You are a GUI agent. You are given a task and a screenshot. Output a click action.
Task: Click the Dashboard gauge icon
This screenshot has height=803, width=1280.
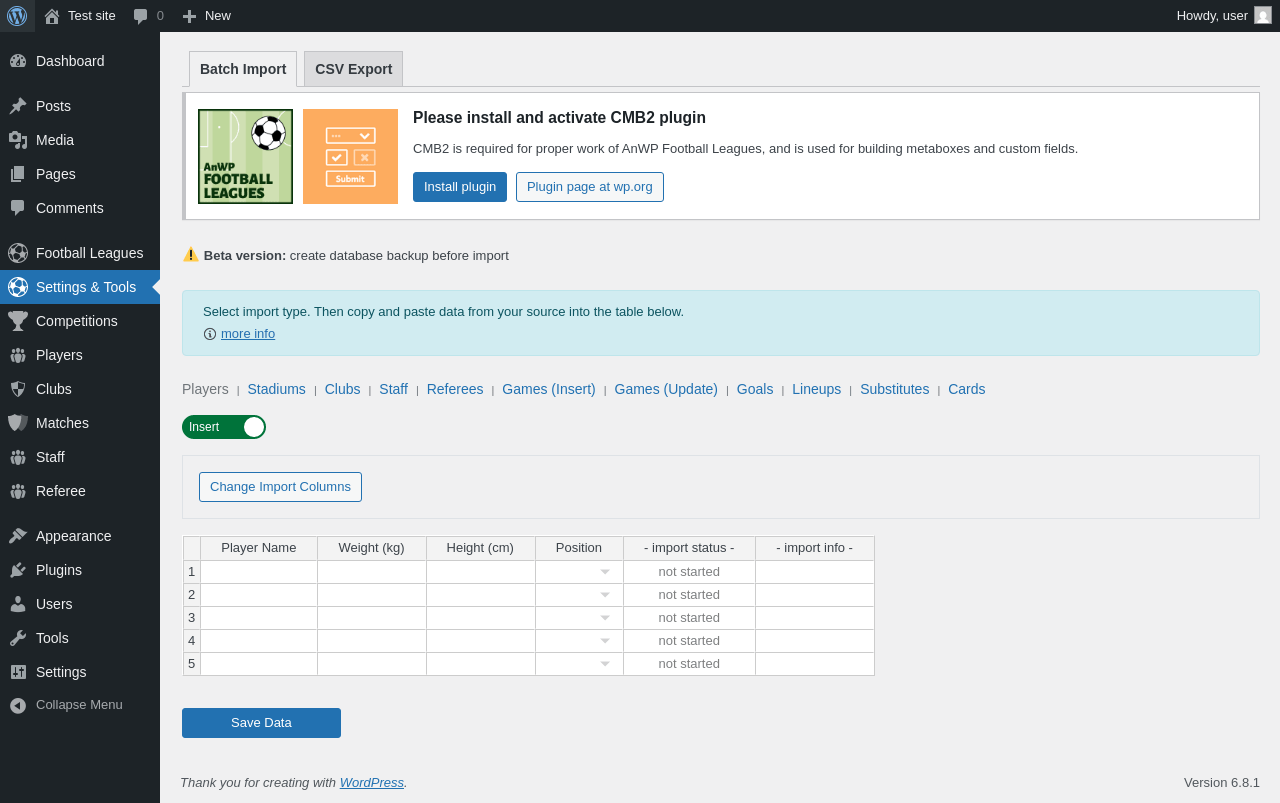(18, 61)
